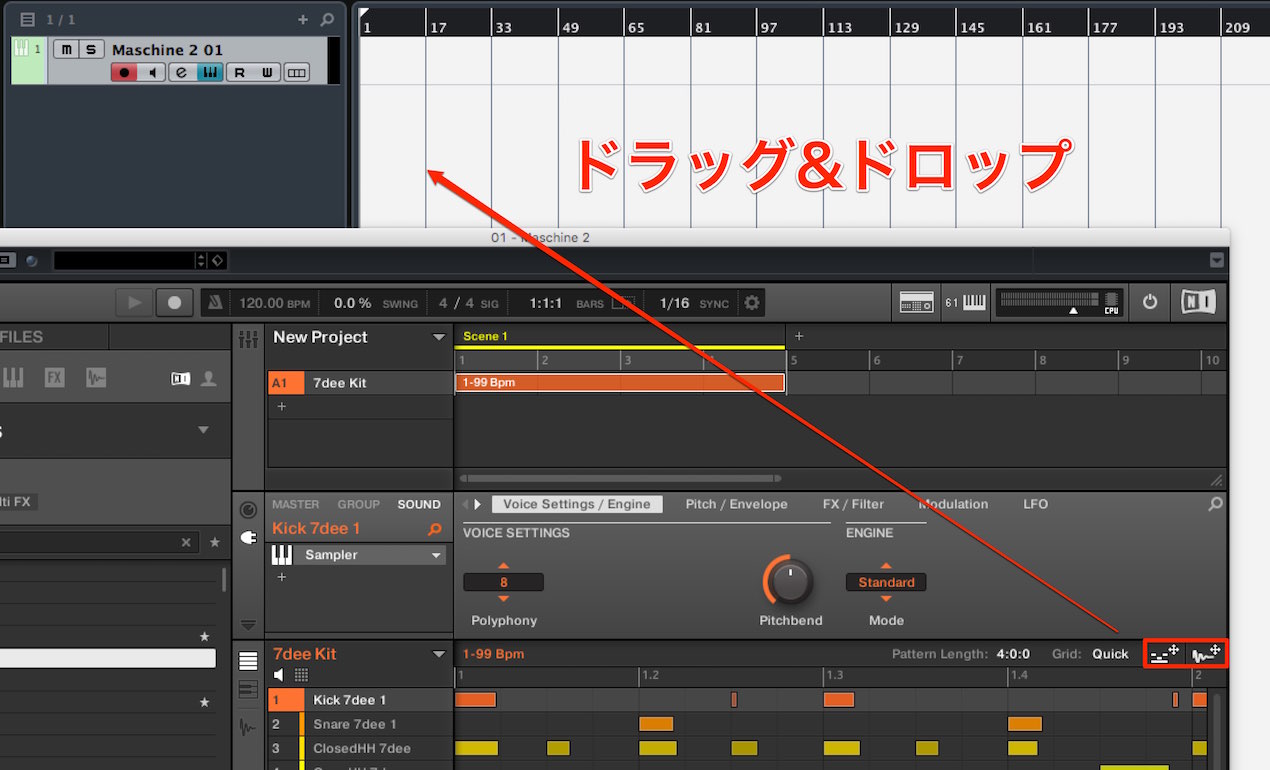Open the 7dee Kit group dropdown arrow
Image resolution: width=1270 pixels, height=770 pixels.
438,654
